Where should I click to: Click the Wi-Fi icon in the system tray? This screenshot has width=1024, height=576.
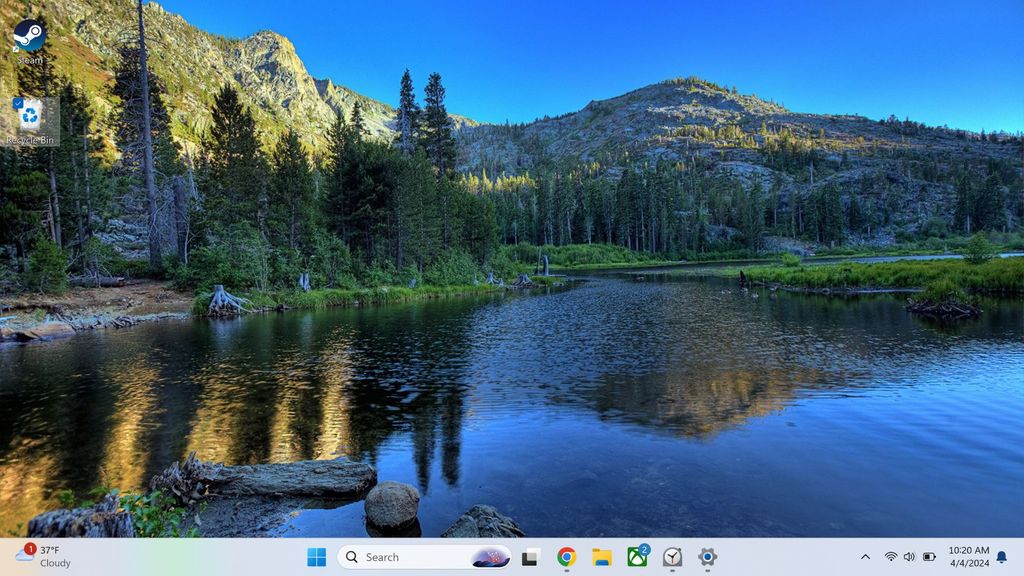891,557
